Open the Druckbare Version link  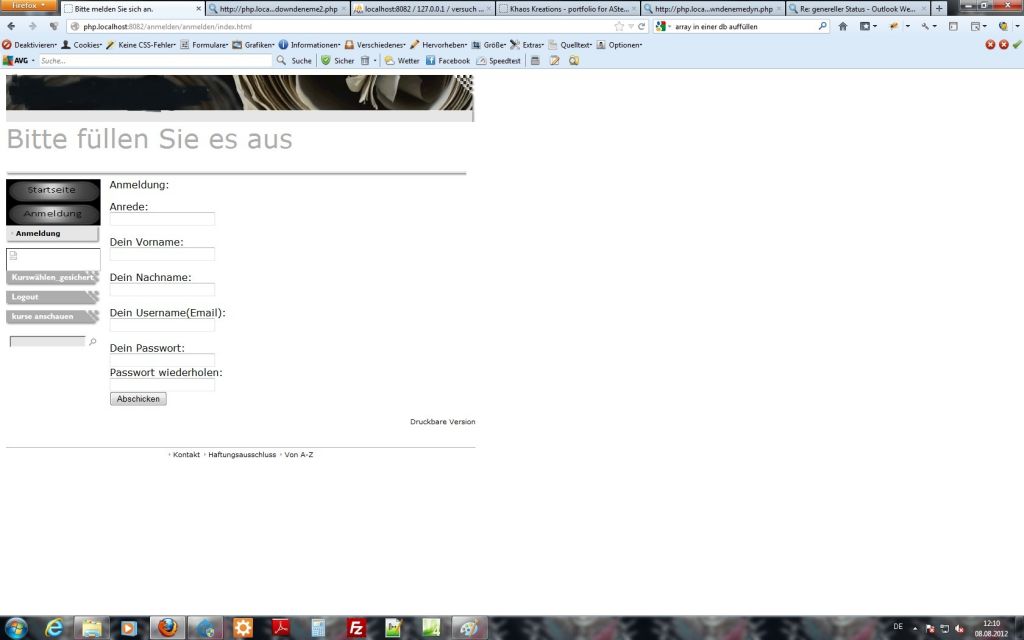pos(442,422)
